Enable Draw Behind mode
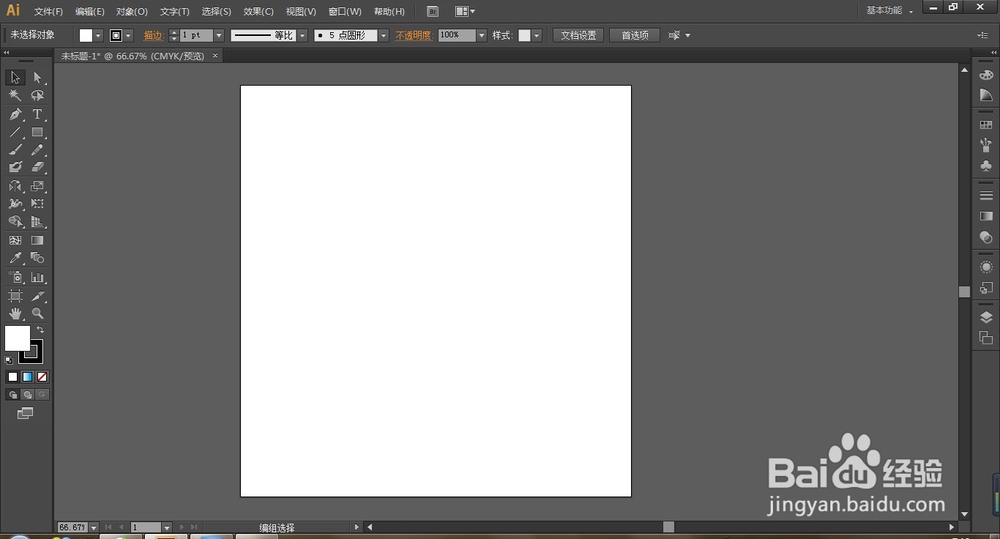 (27, 395)
